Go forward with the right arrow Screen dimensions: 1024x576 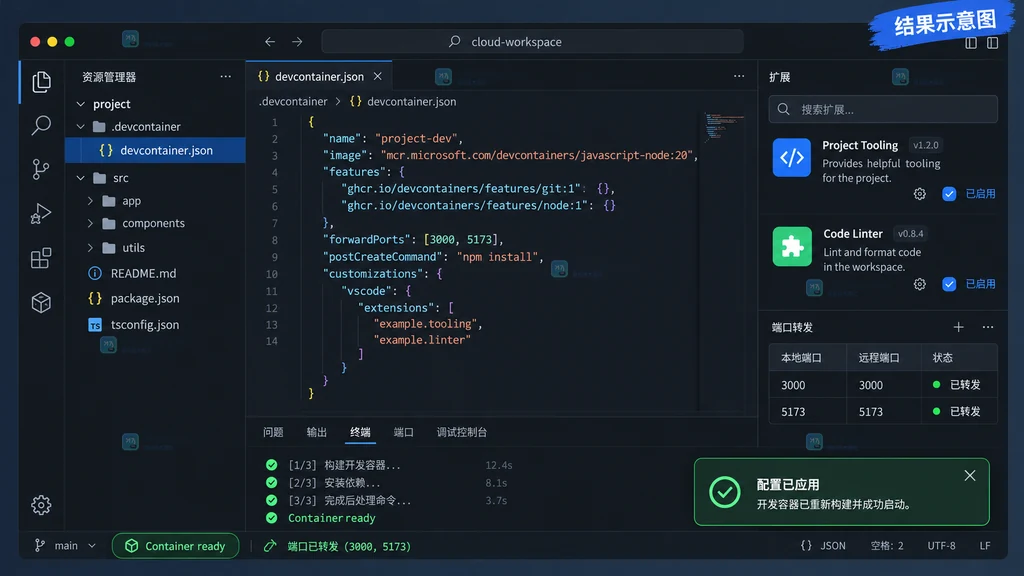click(x=297, y=42)
